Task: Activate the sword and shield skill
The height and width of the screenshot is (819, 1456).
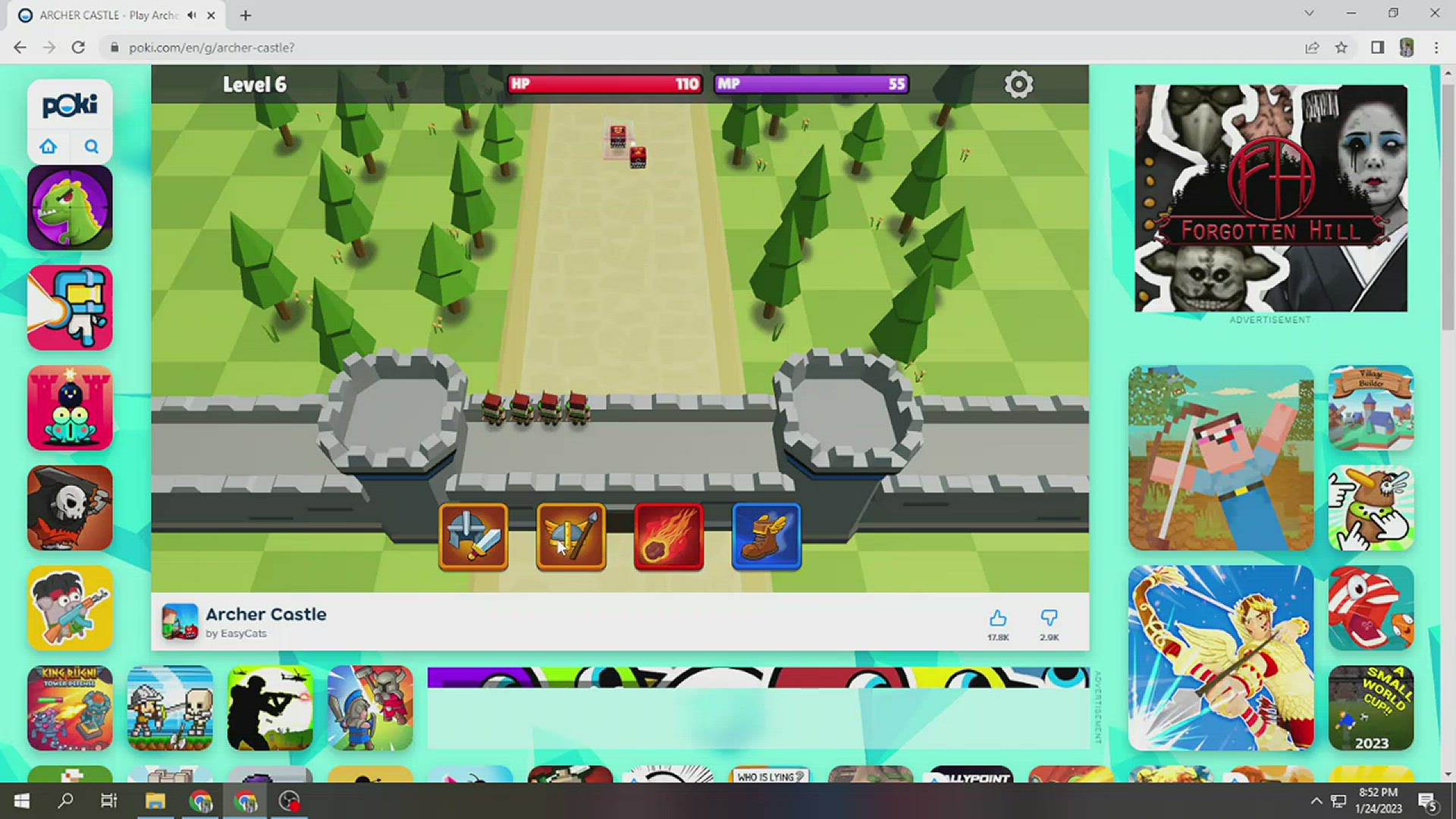Action: (x=473, y=537)
